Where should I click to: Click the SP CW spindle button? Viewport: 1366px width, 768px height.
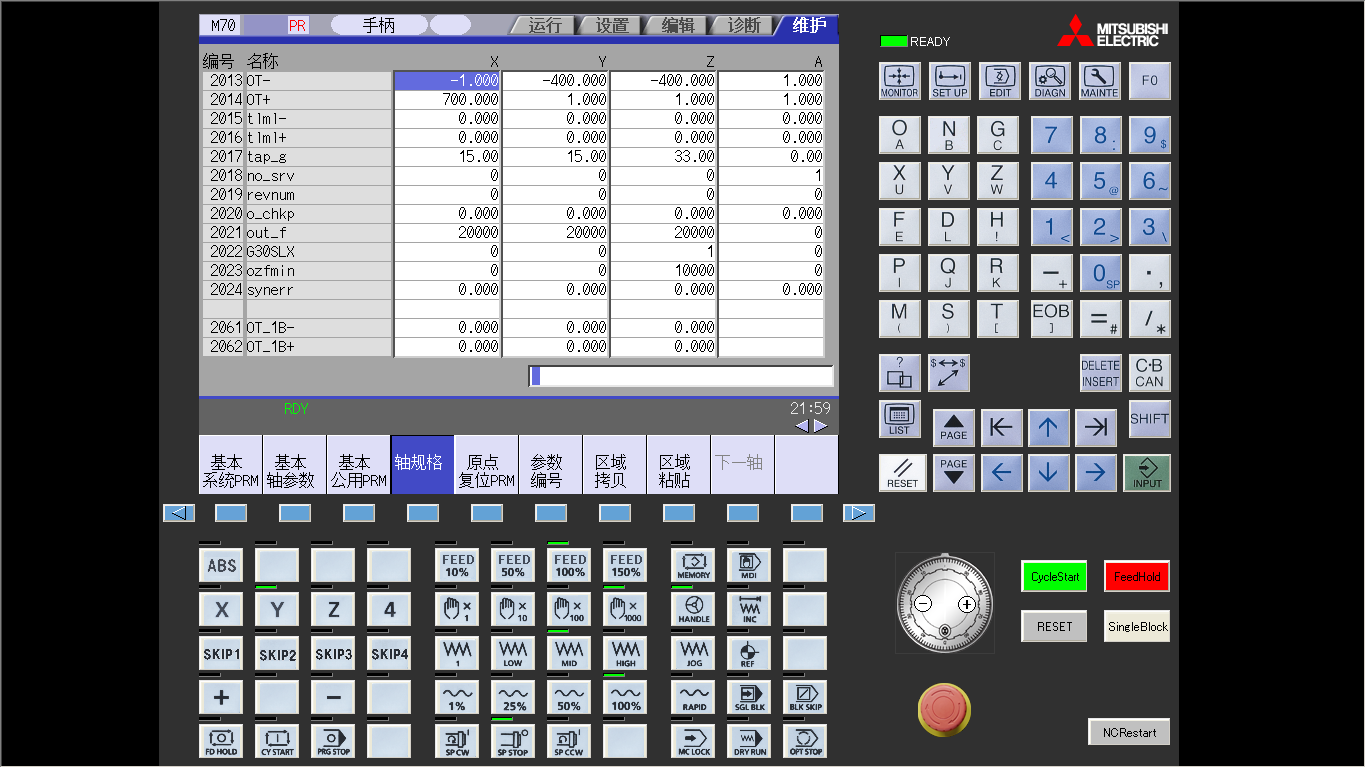pos(457,741)
